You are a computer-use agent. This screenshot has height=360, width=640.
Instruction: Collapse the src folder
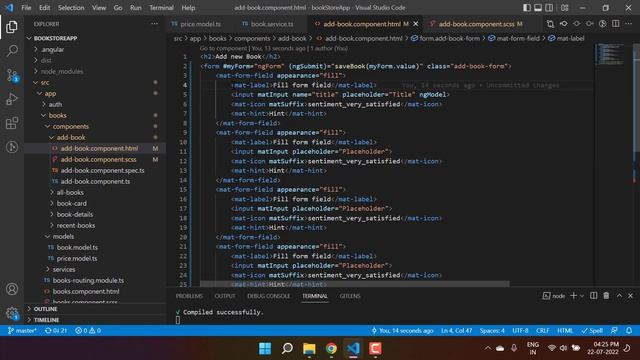pos(95,82)
